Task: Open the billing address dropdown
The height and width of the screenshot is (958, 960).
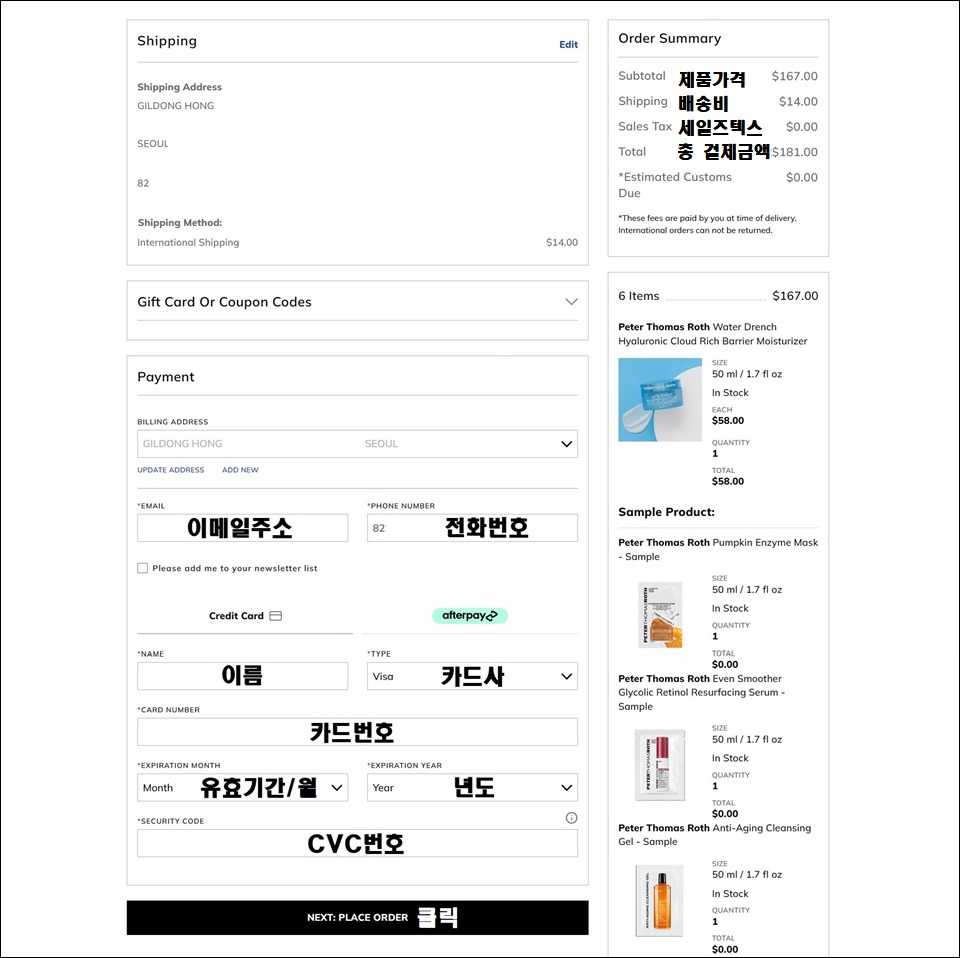Action: tap(357, 444)
